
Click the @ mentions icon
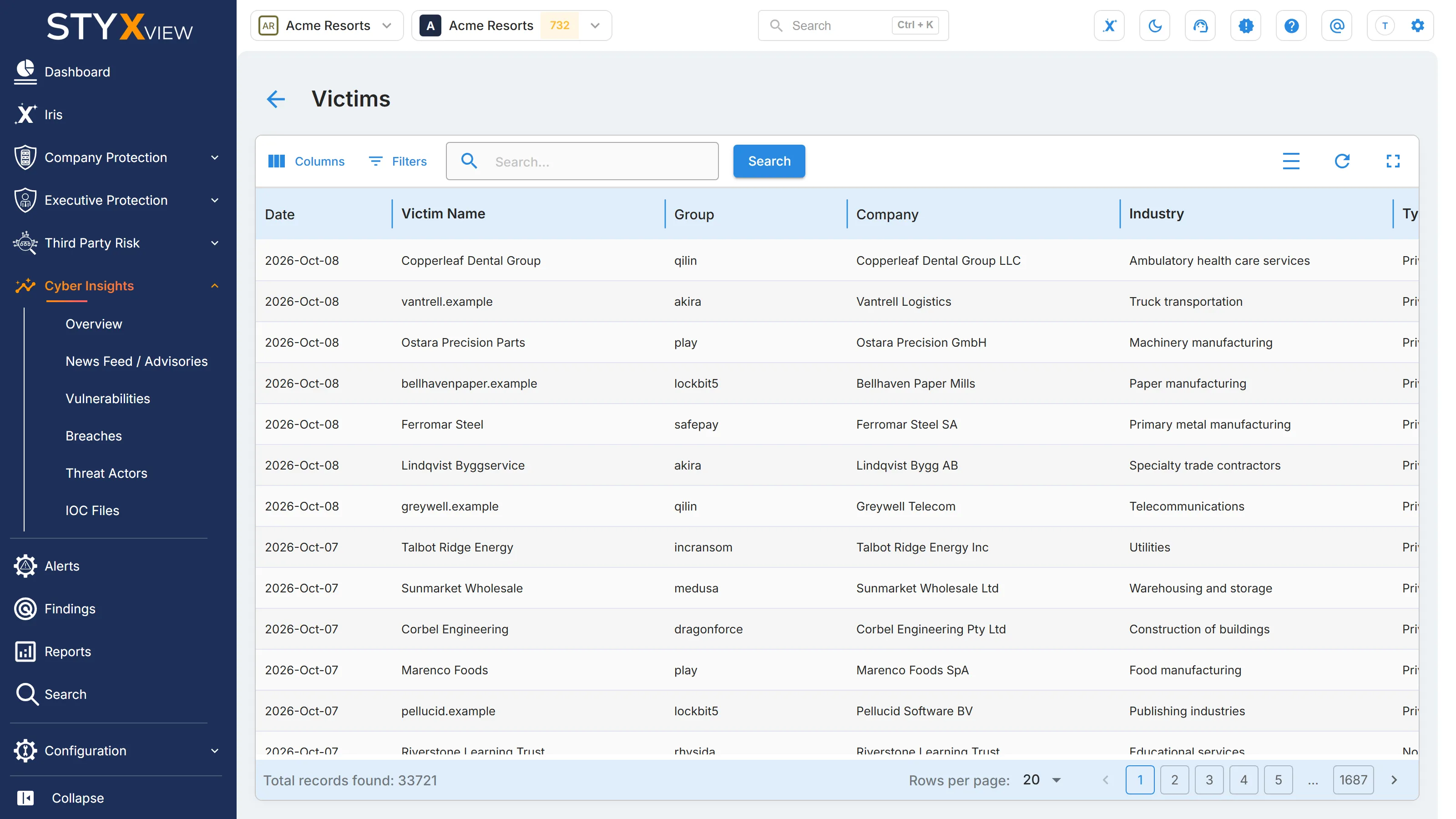[x=1337, y=25]
